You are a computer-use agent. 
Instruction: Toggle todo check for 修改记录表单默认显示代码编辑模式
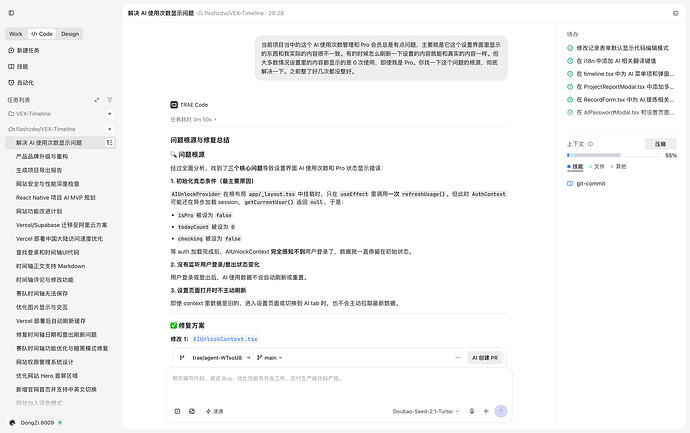[570, 48]
